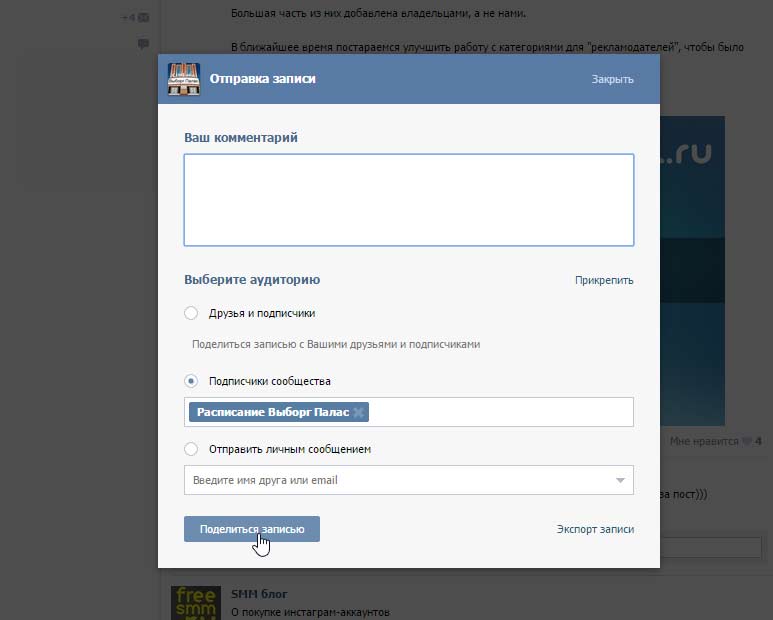This screenshot has height=620, width=773.
Task: Close the dialog via Закрыть link
Action: click(612, 79)
